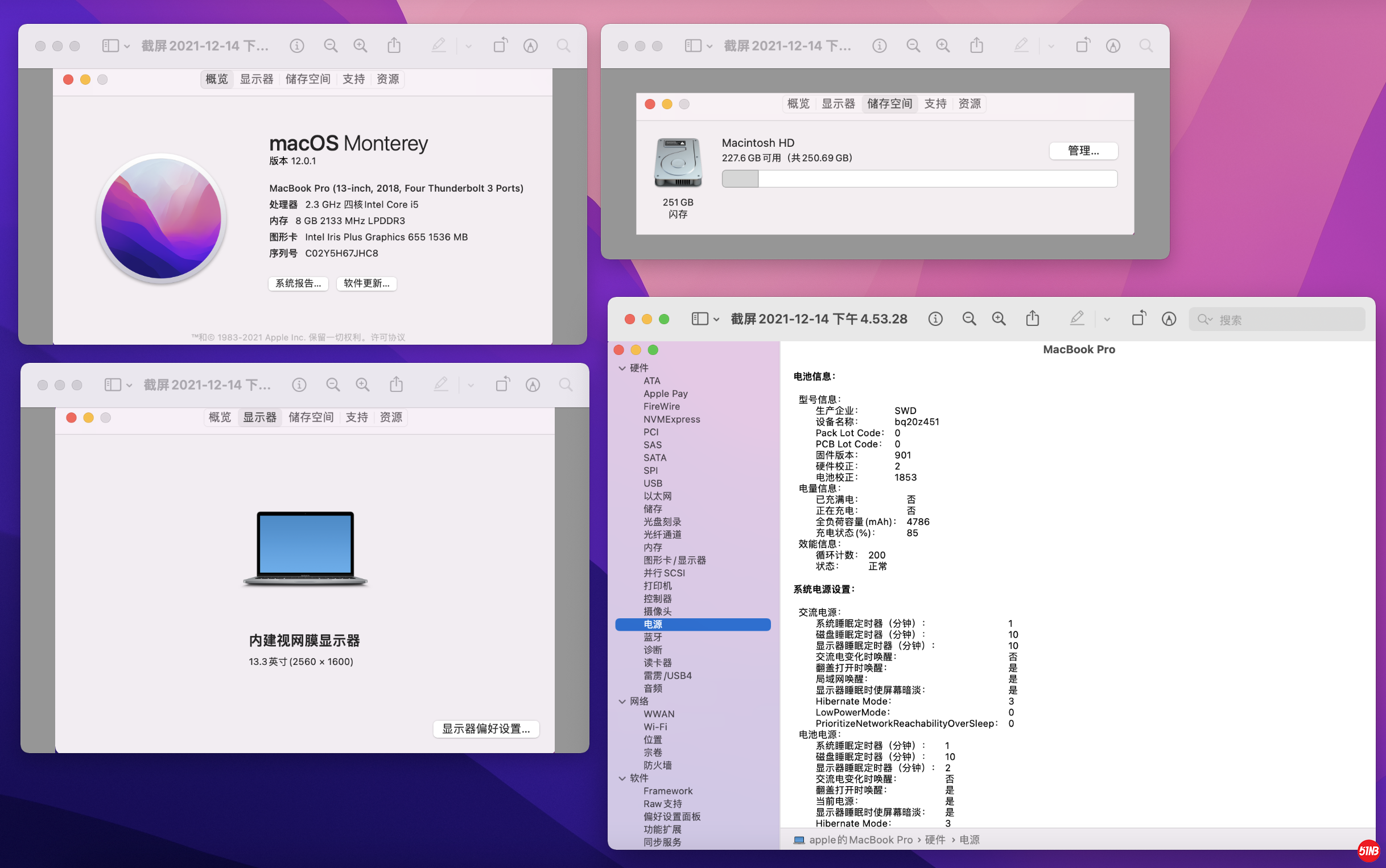Show the markup toolbar in the battery screenshot window

pyautogui.click(x=1169, y=319)
